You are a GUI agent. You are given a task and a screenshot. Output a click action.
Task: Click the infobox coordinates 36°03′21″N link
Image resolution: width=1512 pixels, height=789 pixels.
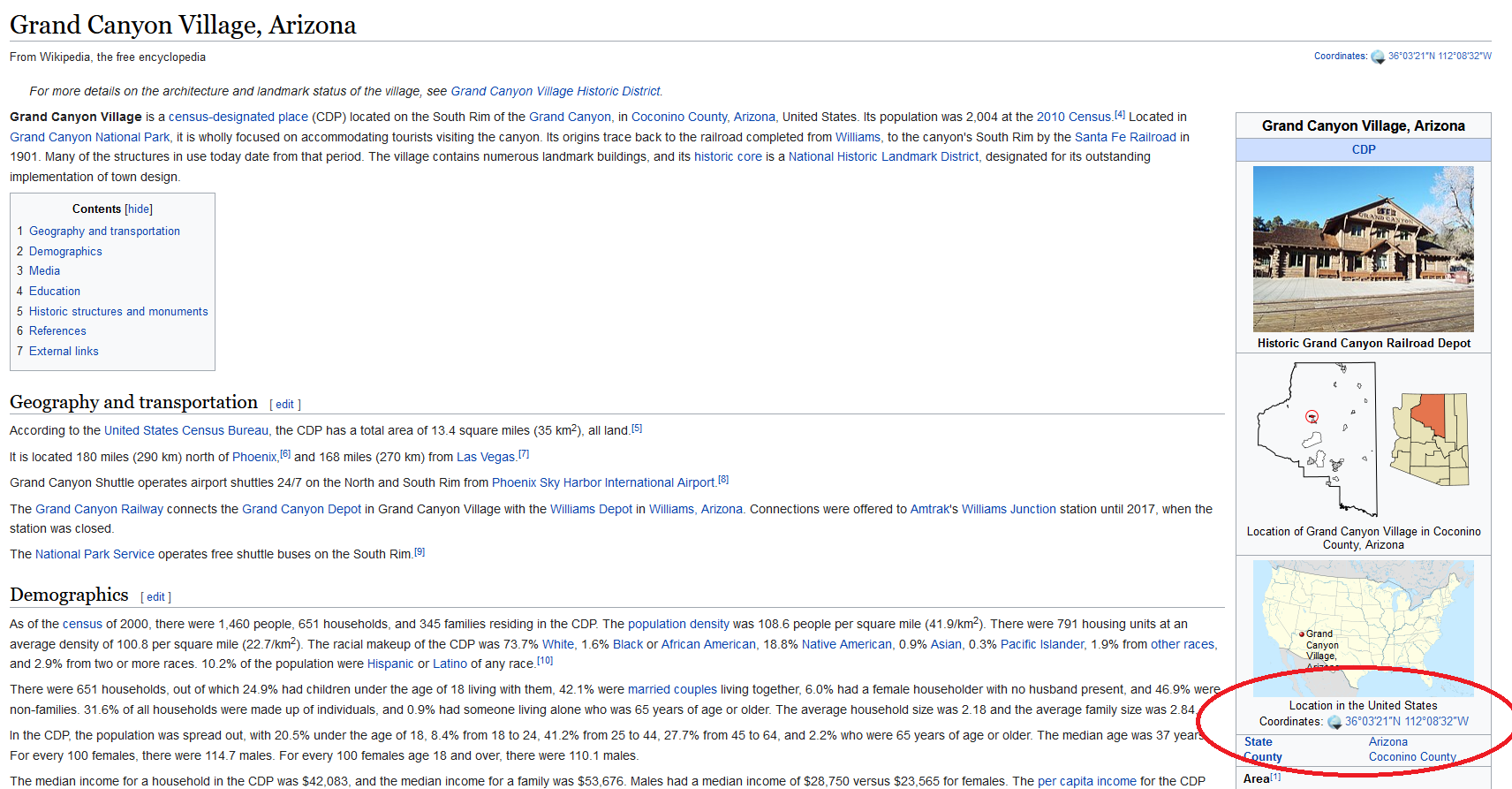click(x=1407, y=722)
